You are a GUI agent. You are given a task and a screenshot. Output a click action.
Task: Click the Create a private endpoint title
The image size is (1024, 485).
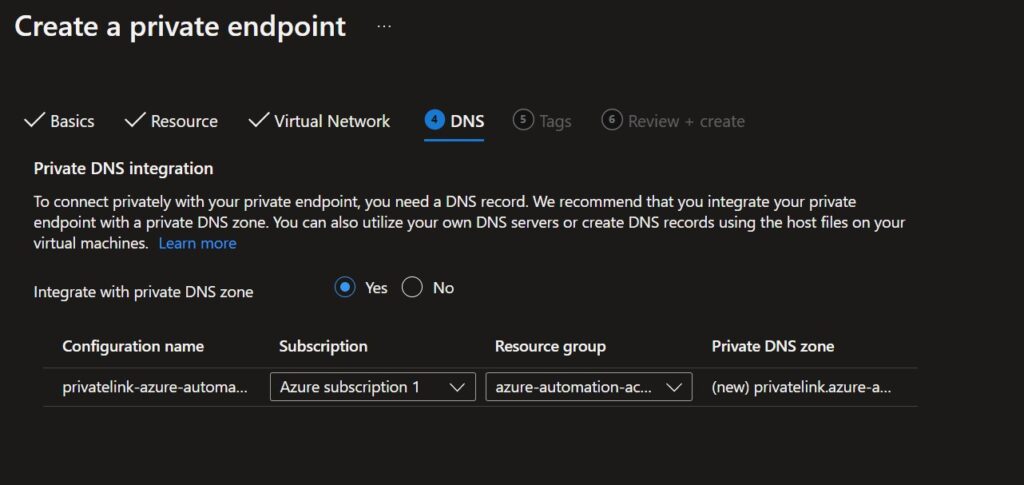[180, 27]
